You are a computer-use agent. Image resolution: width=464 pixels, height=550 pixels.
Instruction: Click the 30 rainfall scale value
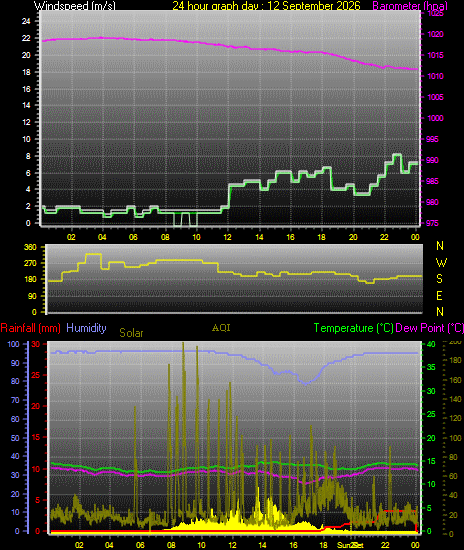pyautogui.click(x=36, y=344)
